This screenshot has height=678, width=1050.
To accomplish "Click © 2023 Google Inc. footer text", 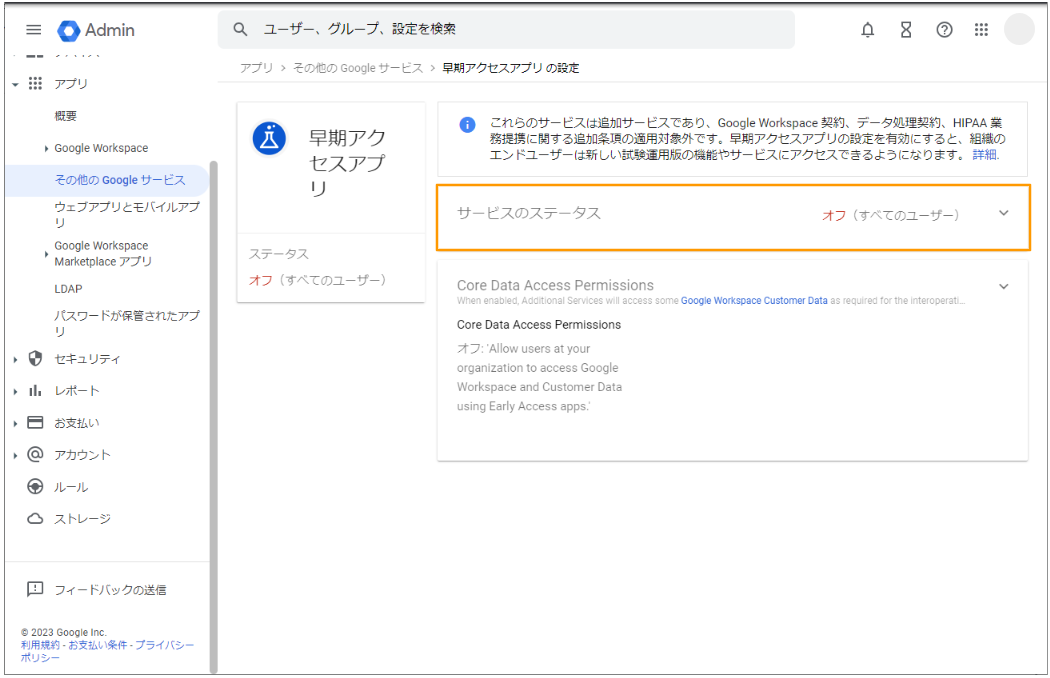I will 64,632.
